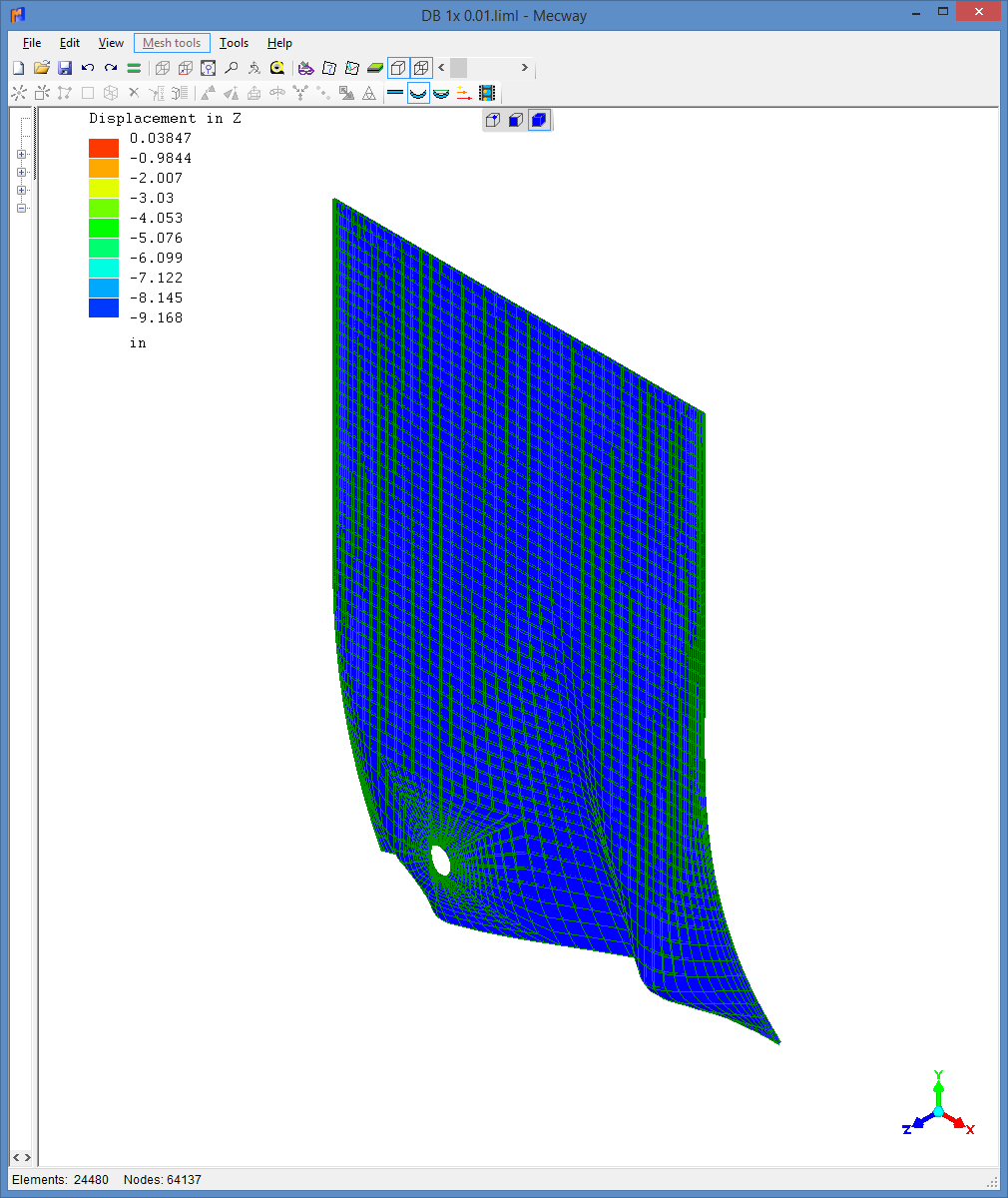The image size is (1008, 1198).
Task: Open the View menu
Action: pyautogui.click(x=111, y=43)
